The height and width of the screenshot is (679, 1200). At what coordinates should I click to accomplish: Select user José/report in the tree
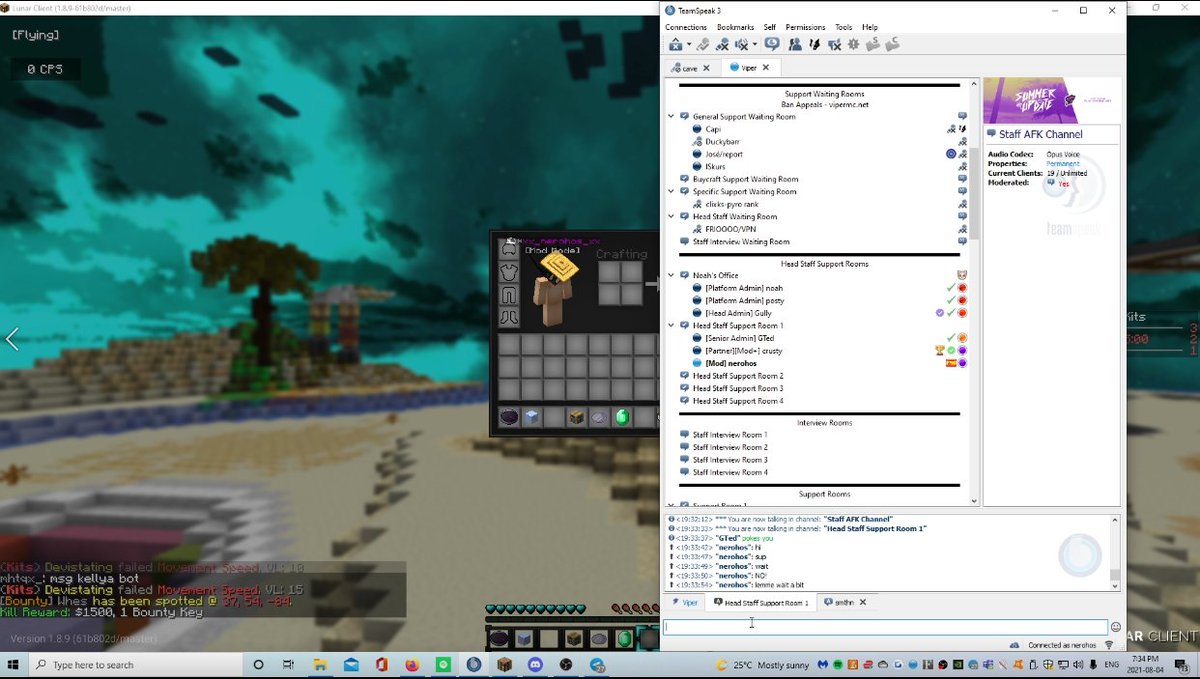(x=724, y=154)
